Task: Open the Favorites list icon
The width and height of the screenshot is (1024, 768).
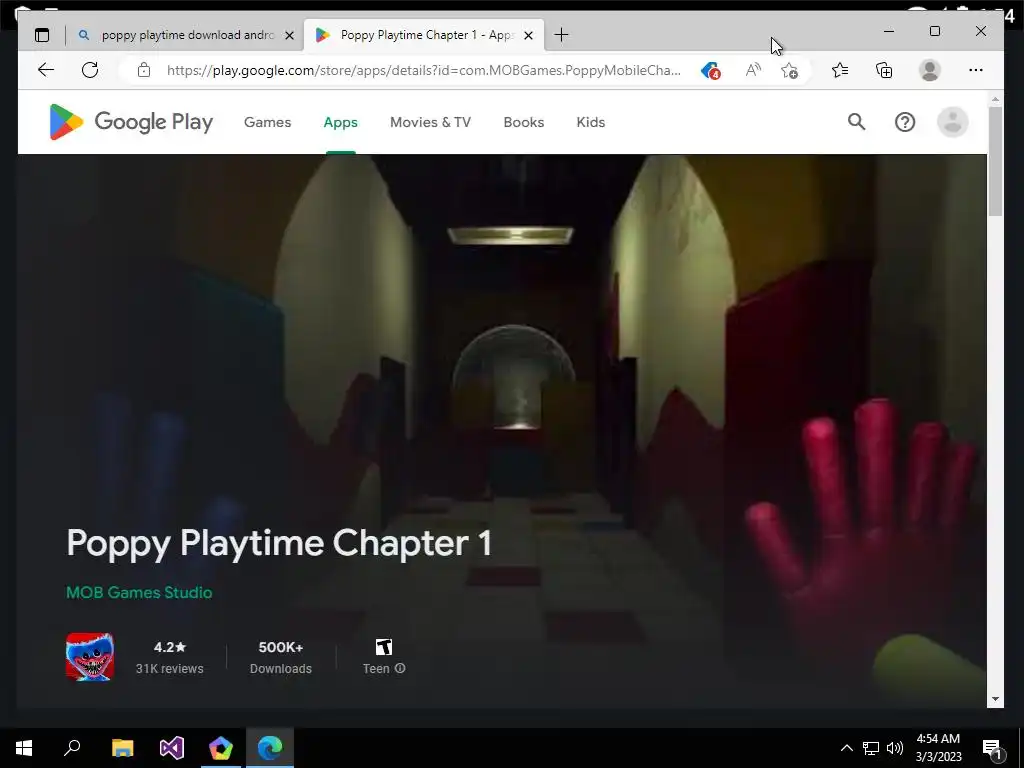Action: pyautogui.click(x=840, y=70)
